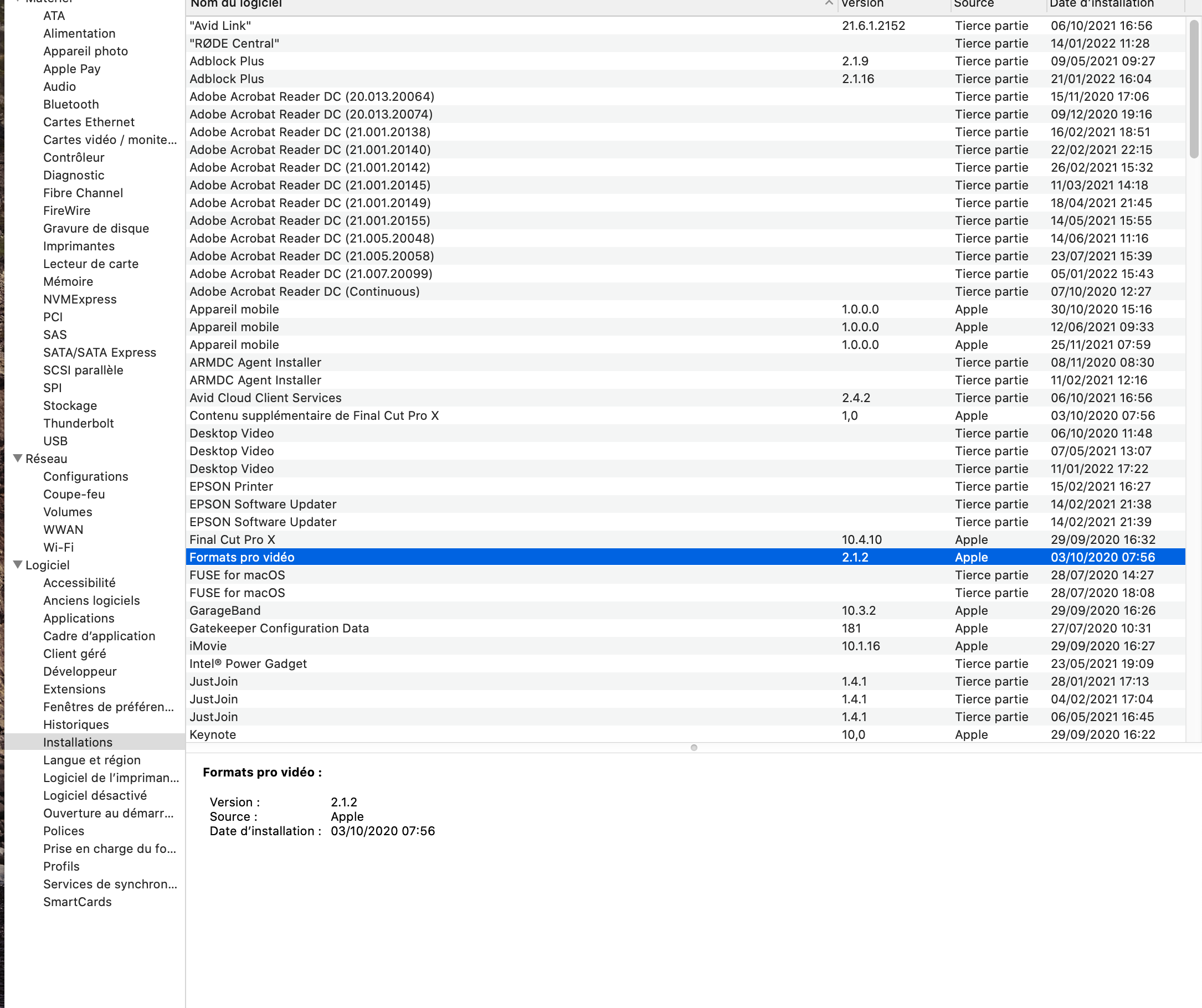The height and width of the screenshot is (1008, 1202).
Task: Open Cadre d'application in the sidebar
Action: tap(99, 636)
